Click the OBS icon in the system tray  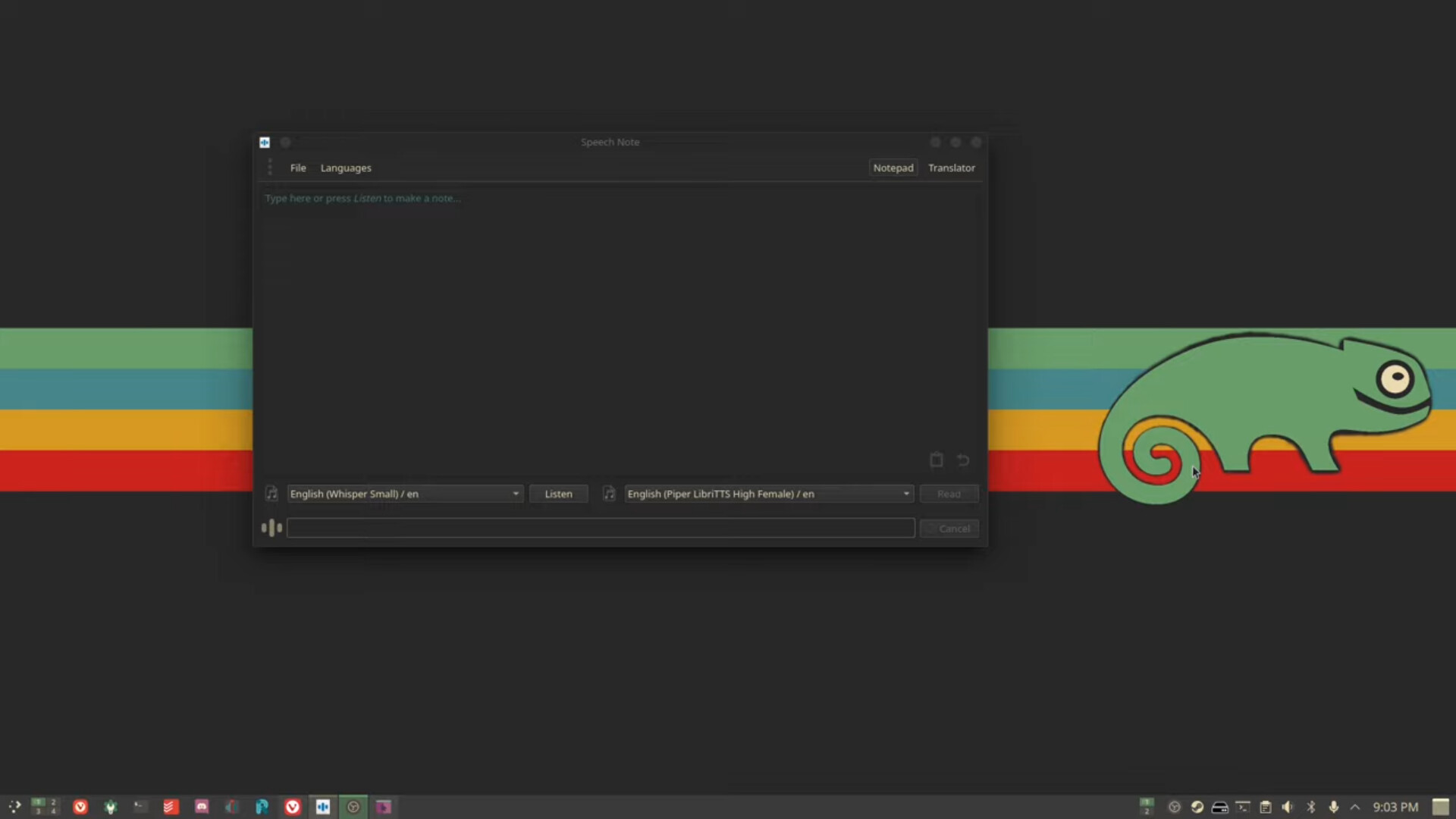coord(1175,807)
